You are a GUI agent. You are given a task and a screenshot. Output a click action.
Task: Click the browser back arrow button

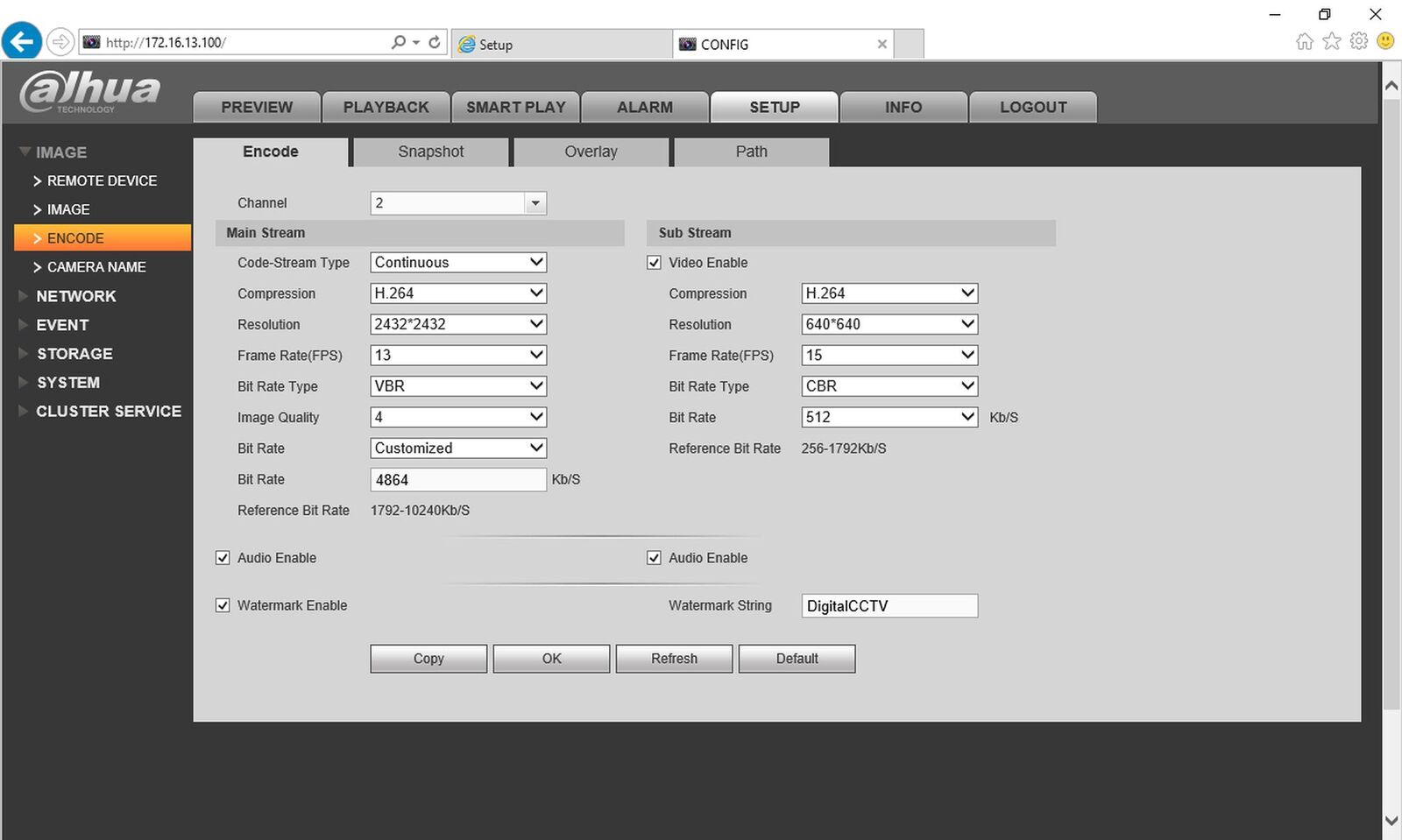22,41
